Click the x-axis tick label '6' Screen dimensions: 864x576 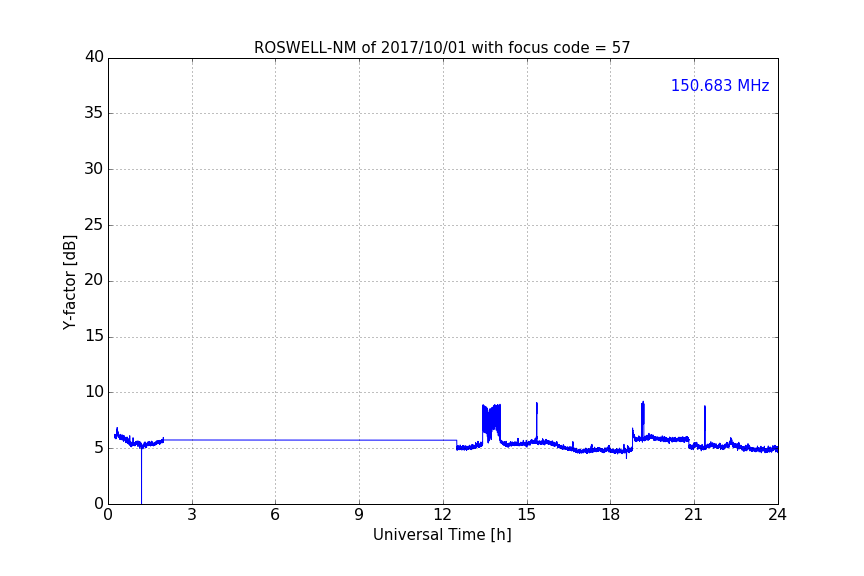[275, 515]
